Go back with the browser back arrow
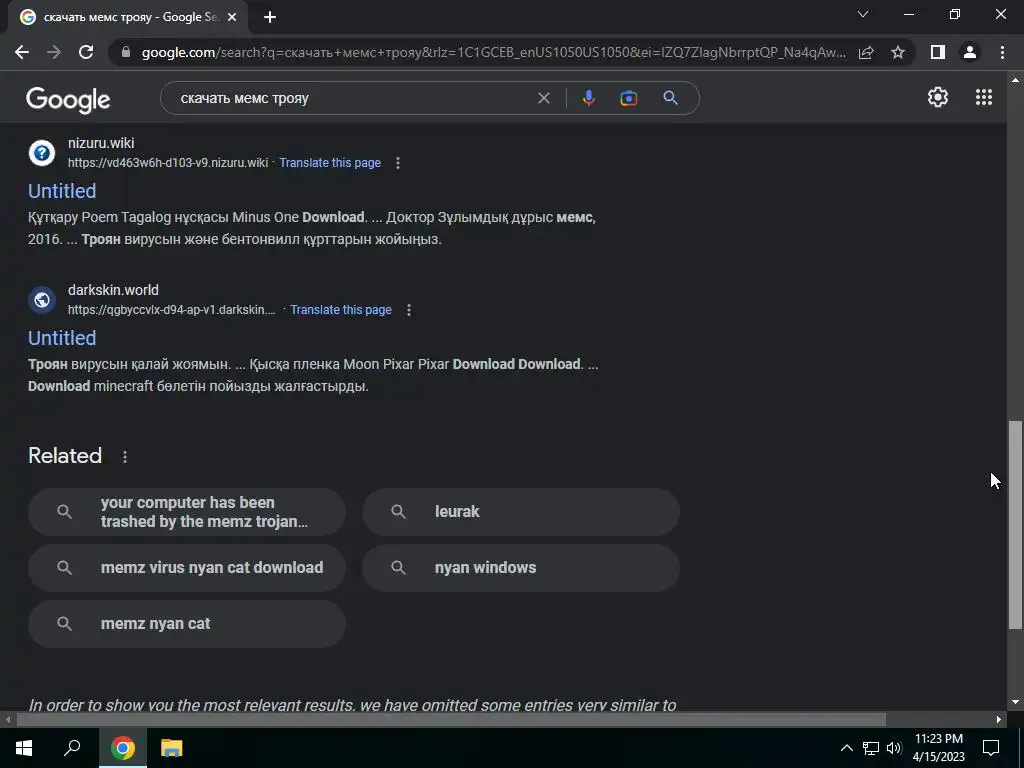The height and width of the screenshot is (768, 1024). tap(22, 52)
